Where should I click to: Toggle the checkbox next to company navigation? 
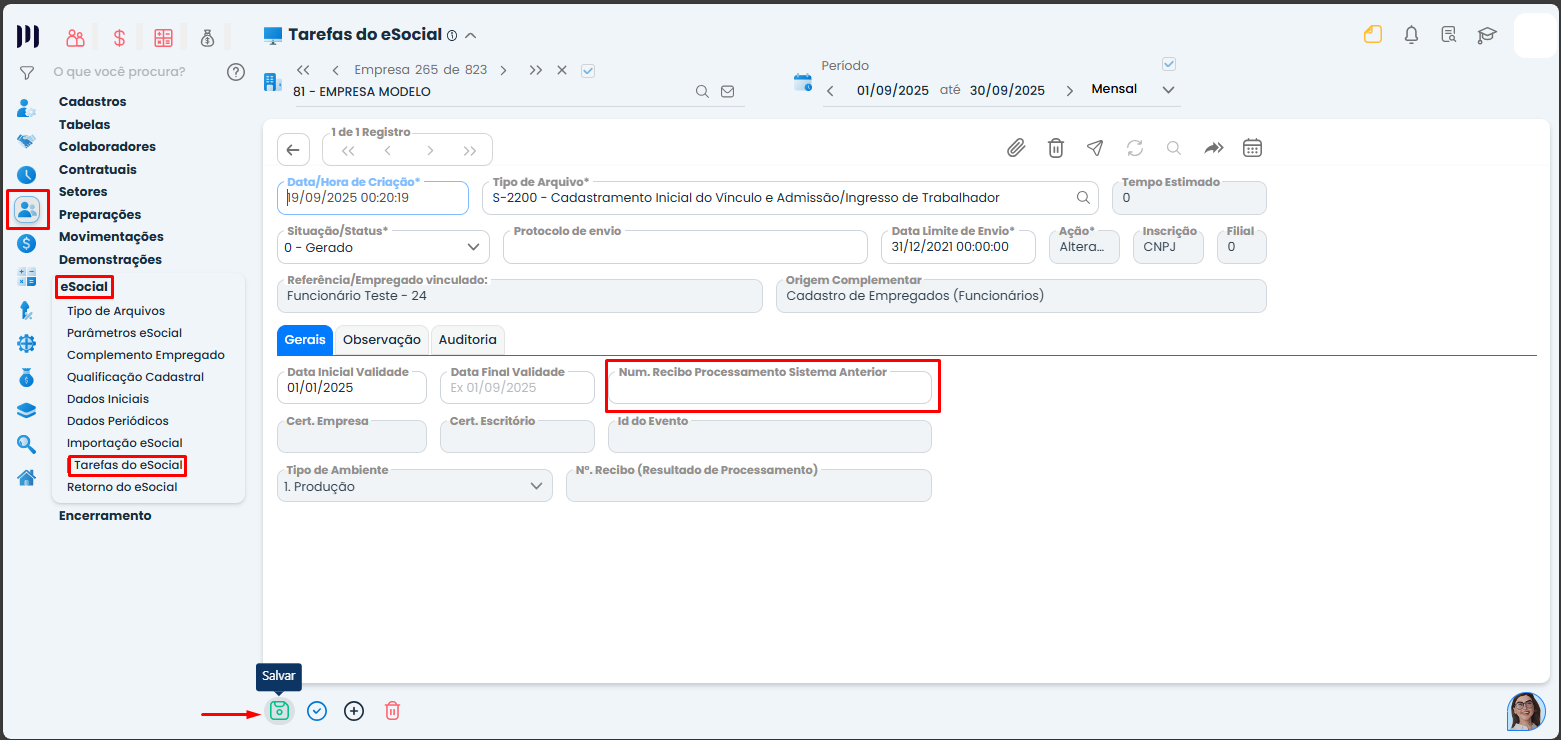click(x=588, y=70)
